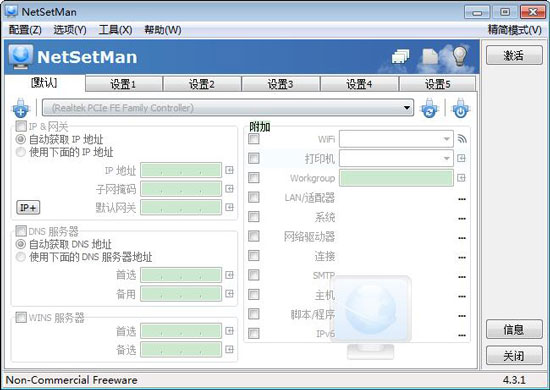Click the arrow icon next to IP 地址 field
The height and width of the screenshot is (390, 550).
pos(229,170)
